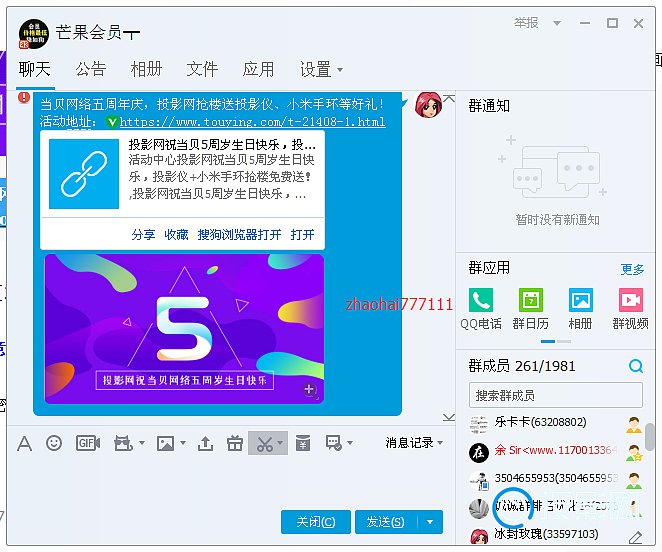
Task: Expand the group video options arrow
Action: coord(142,443)
